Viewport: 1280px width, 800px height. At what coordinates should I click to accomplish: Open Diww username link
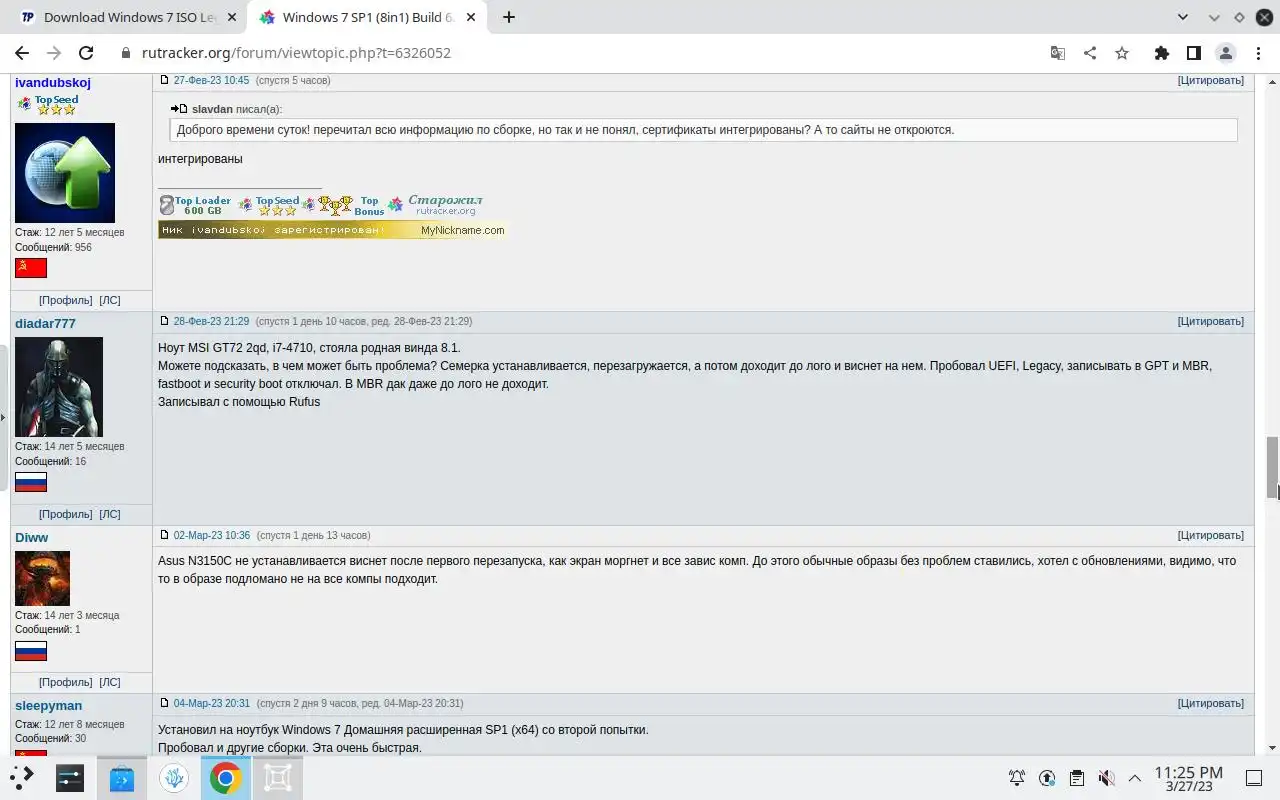click(31, 537)
